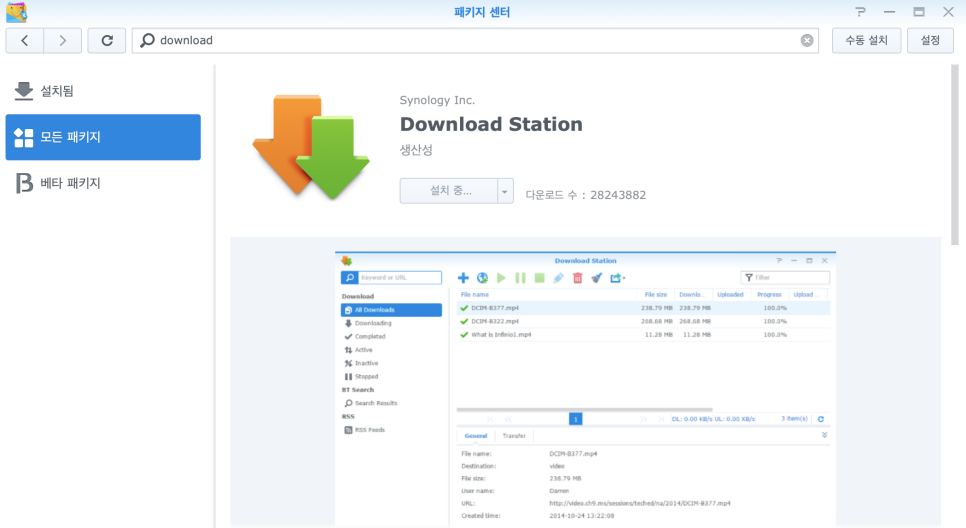This screenshot has height=528, width=966.
Task: Open the 설정 settings button
Action: pyautogui.click(x=930, y=41)
